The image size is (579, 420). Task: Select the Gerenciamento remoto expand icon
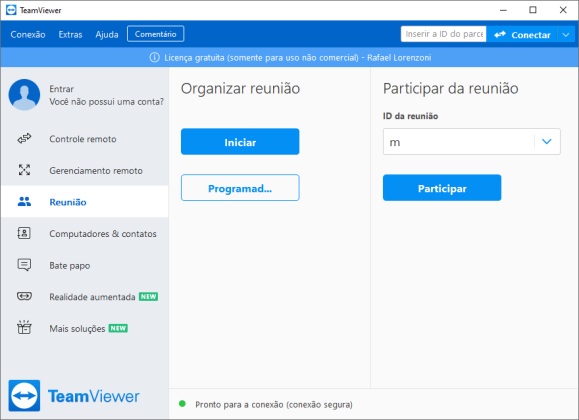point(24,170)
